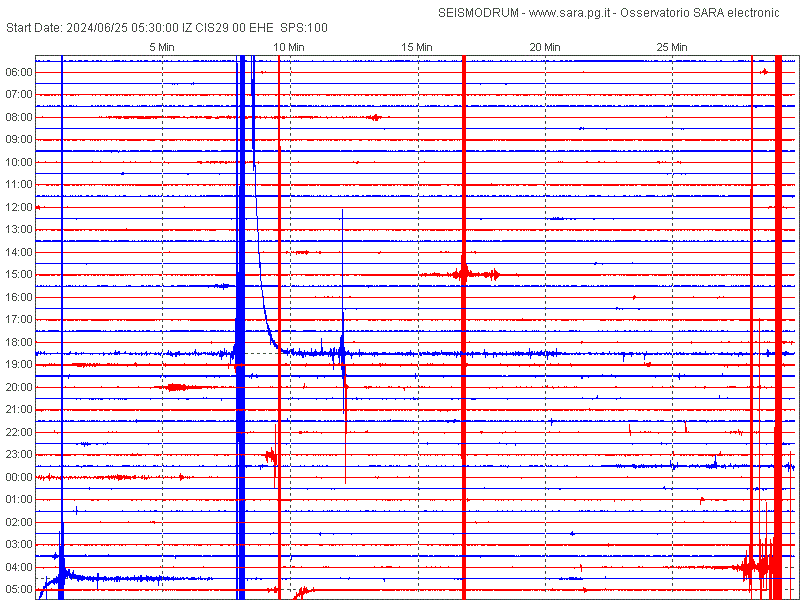The width and height of the screenshot is (800, 600).
Task: Click the 04:00 hour label
Action: click(x=19, y=567)
